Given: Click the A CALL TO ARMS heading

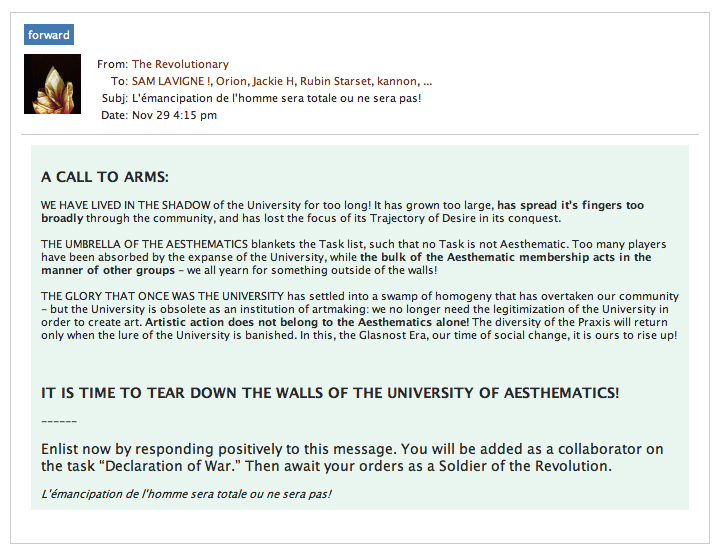Looking at the screenshot, I should (x=105, y=177).
